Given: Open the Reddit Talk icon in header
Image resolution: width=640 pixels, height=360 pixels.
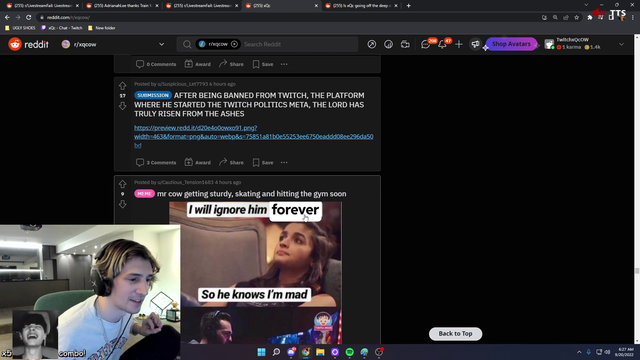Looking at the screenshot, I should coord(405,44).
